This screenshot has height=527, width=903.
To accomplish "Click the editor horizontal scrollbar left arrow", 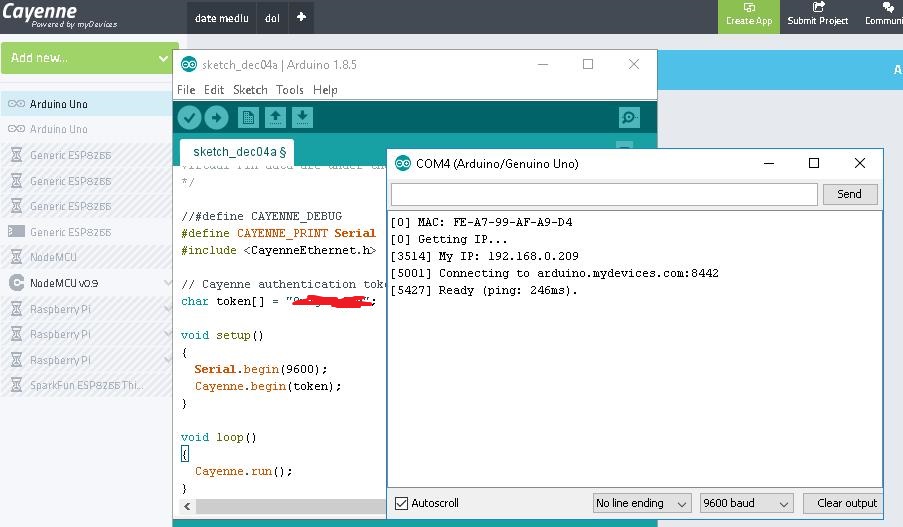I will [187, 506].
